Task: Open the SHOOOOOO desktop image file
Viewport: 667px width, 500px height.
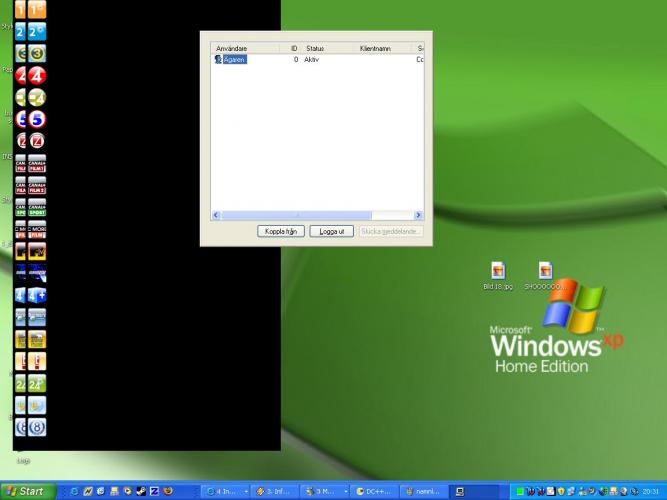Action: click(x=545, y=272)
